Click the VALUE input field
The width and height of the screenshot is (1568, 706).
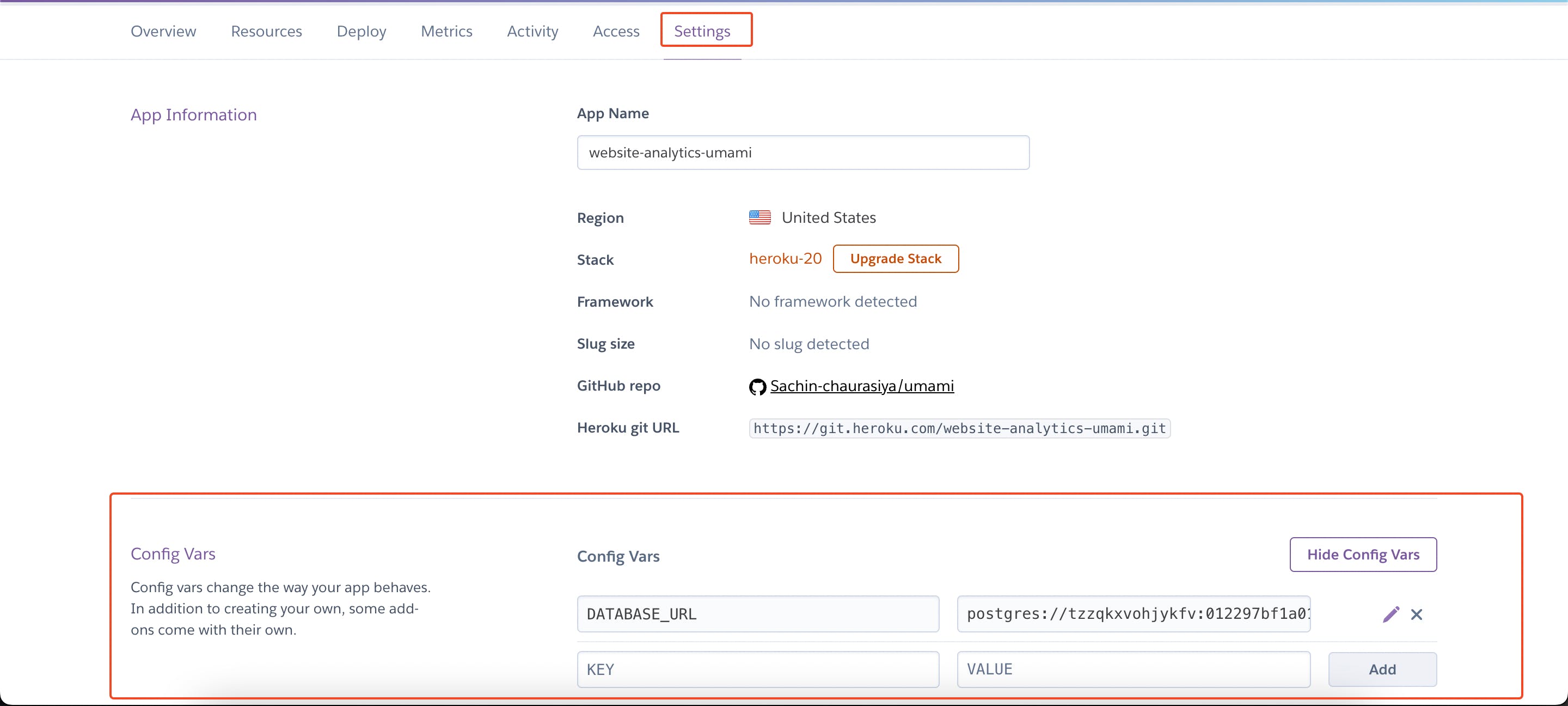coord(1133,669)
